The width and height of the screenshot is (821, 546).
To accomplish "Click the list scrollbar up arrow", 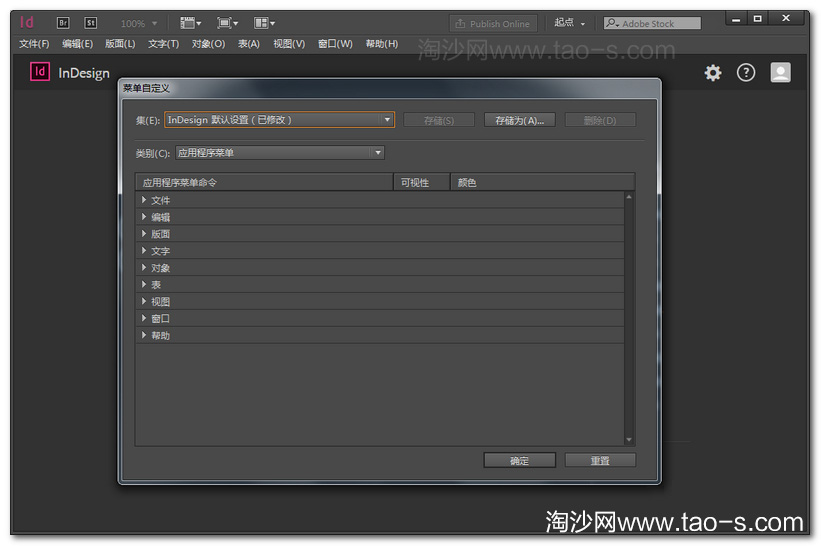I will (x=629, y=197).
